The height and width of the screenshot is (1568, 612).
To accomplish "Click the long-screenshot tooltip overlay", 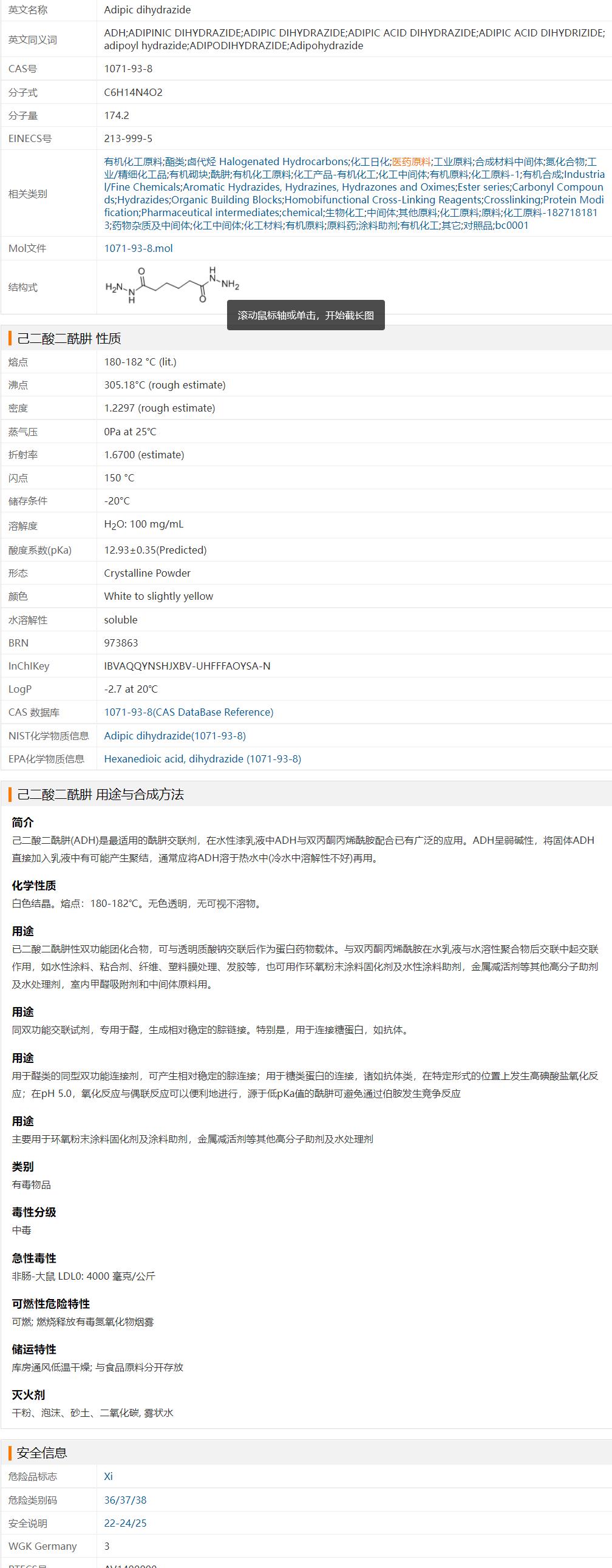I will click(x=305, y=315).
